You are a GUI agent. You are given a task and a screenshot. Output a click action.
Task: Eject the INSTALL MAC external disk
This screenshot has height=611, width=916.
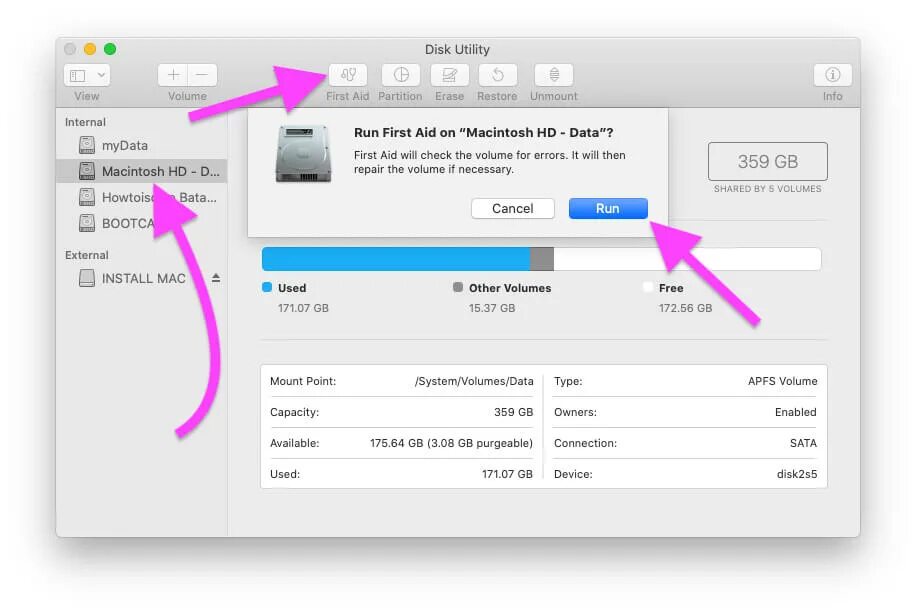pyautogui.click(x=216, y=278)
